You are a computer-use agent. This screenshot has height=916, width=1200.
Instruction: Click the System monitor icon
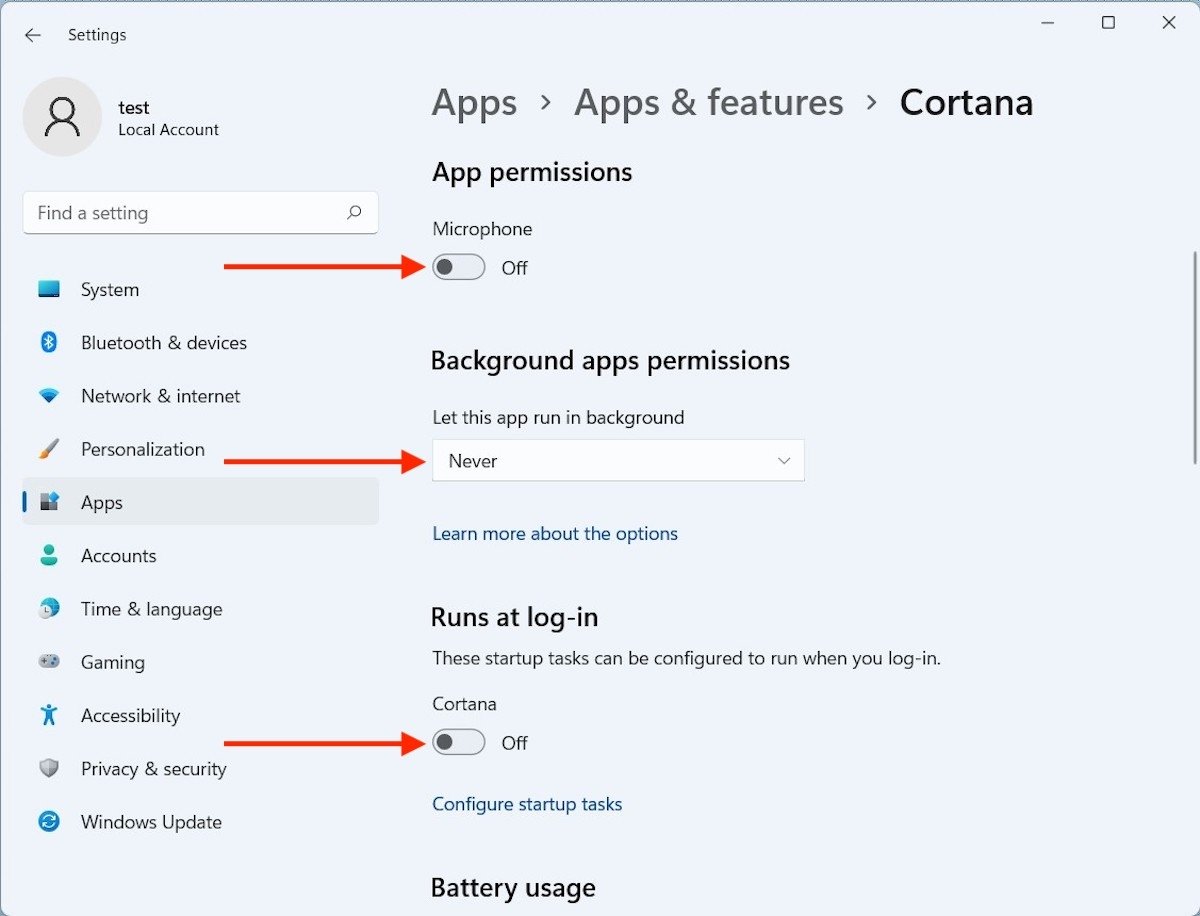(49, 290)
